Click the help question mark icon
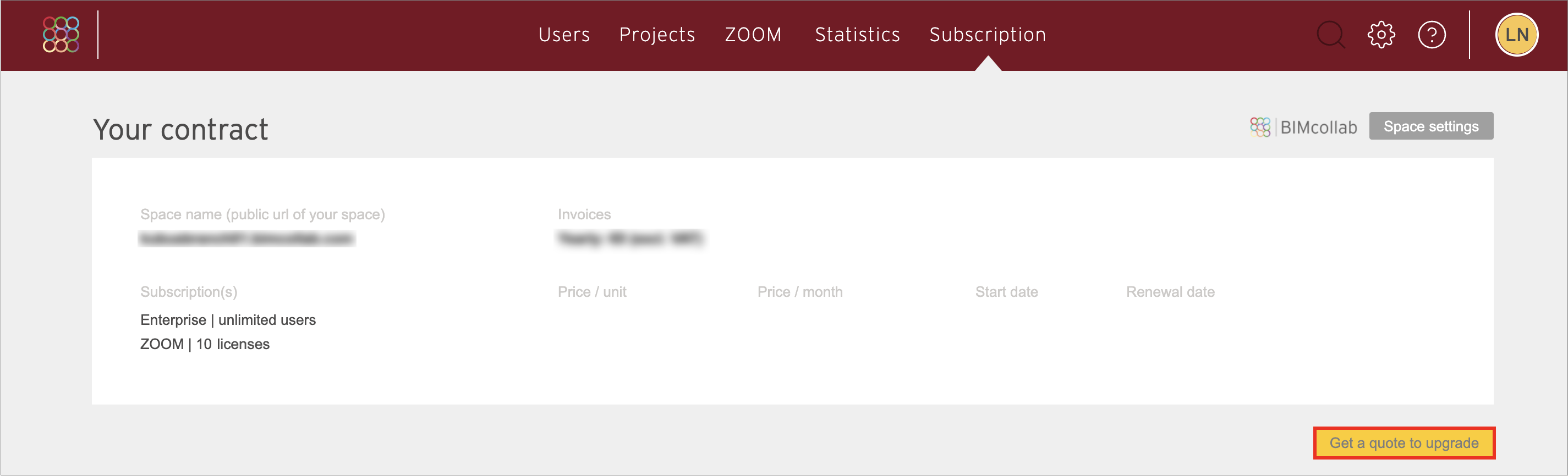 (1432, 35)
